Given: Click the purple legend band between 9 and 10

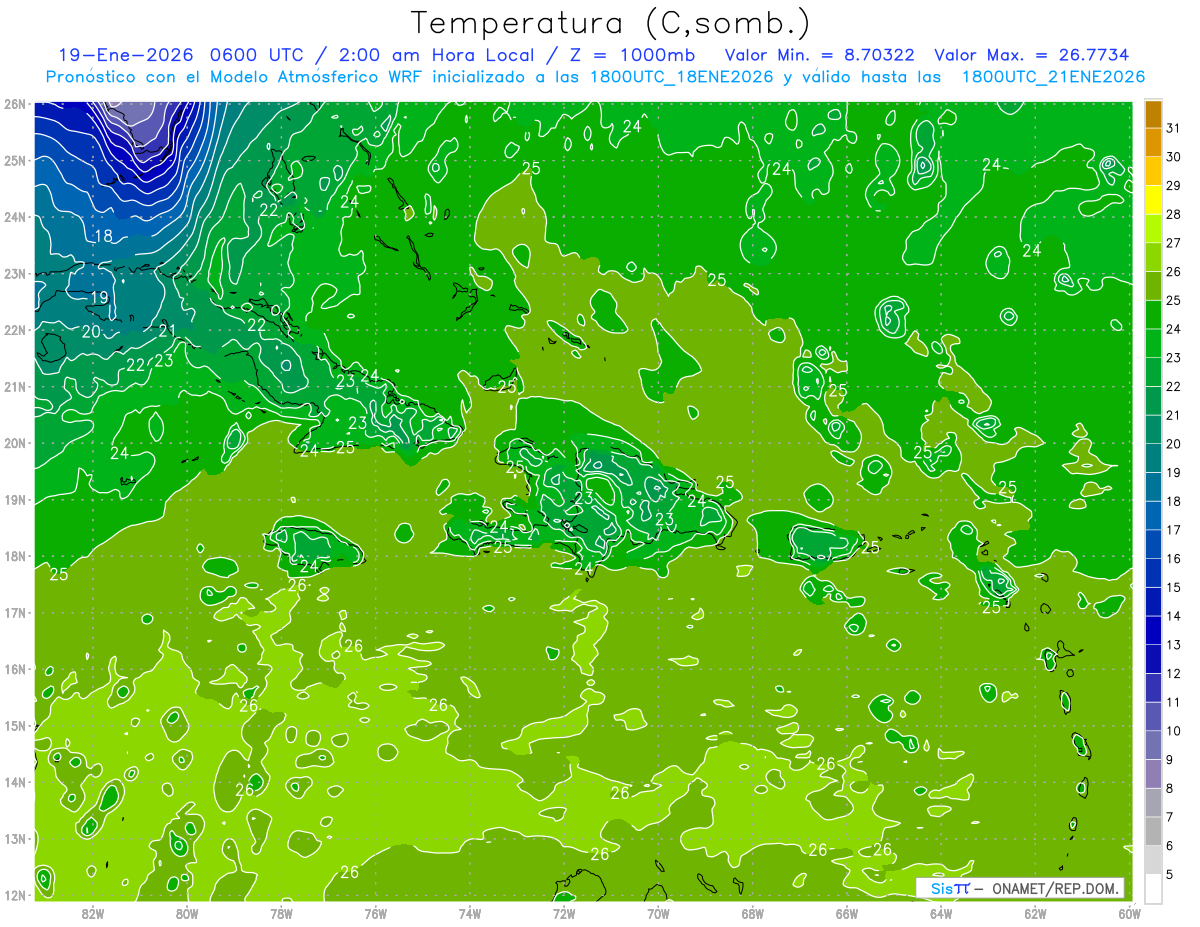Looking at the screenshot, I should click(x=1153, y=745).
